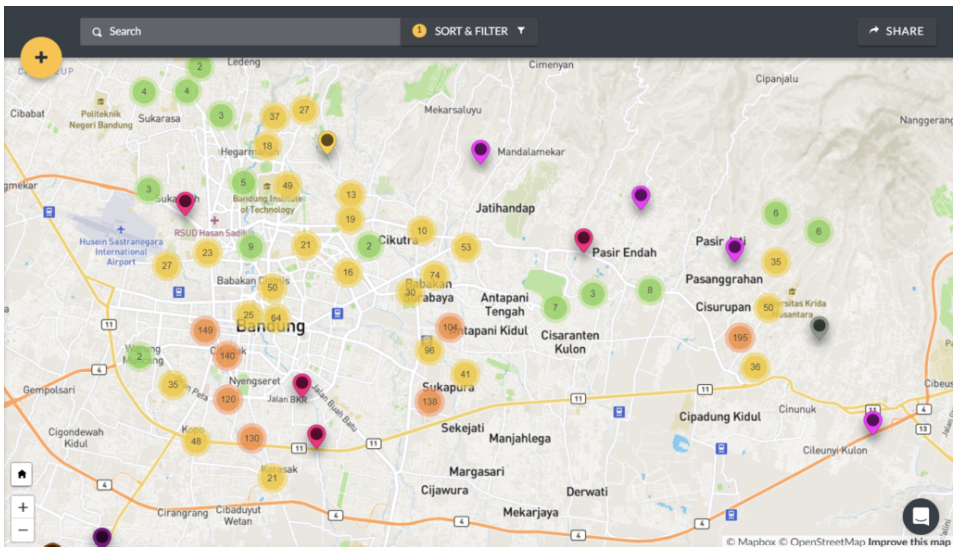Click the Share button
Screen dimensions: 955x547
pos(896,31)
